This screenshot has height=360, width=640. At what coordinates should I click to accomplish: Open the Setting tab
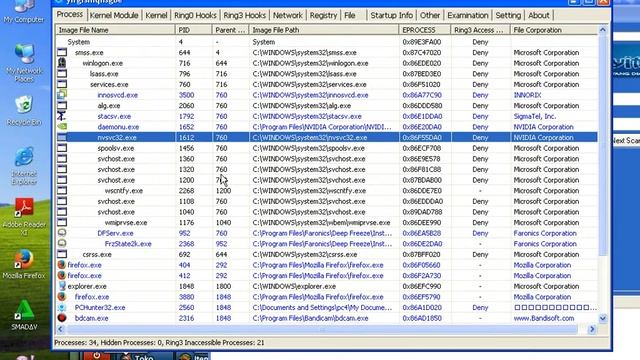click(x=508, y=16)
